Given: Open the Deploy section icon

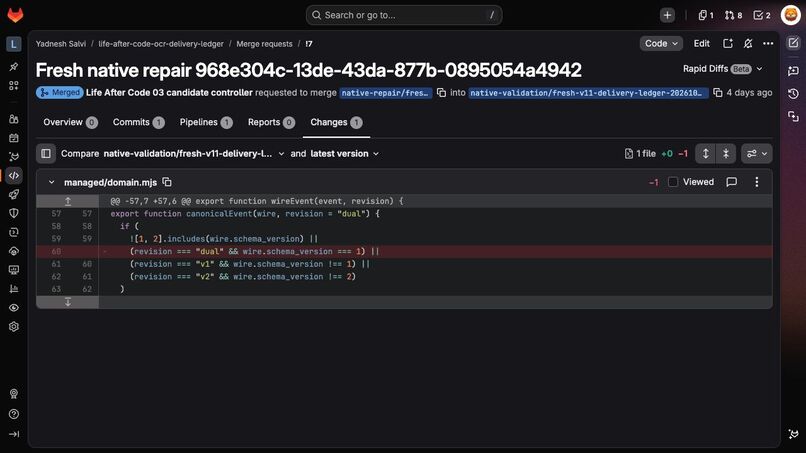Looking at the screenshot, I should tap(14, 232).
